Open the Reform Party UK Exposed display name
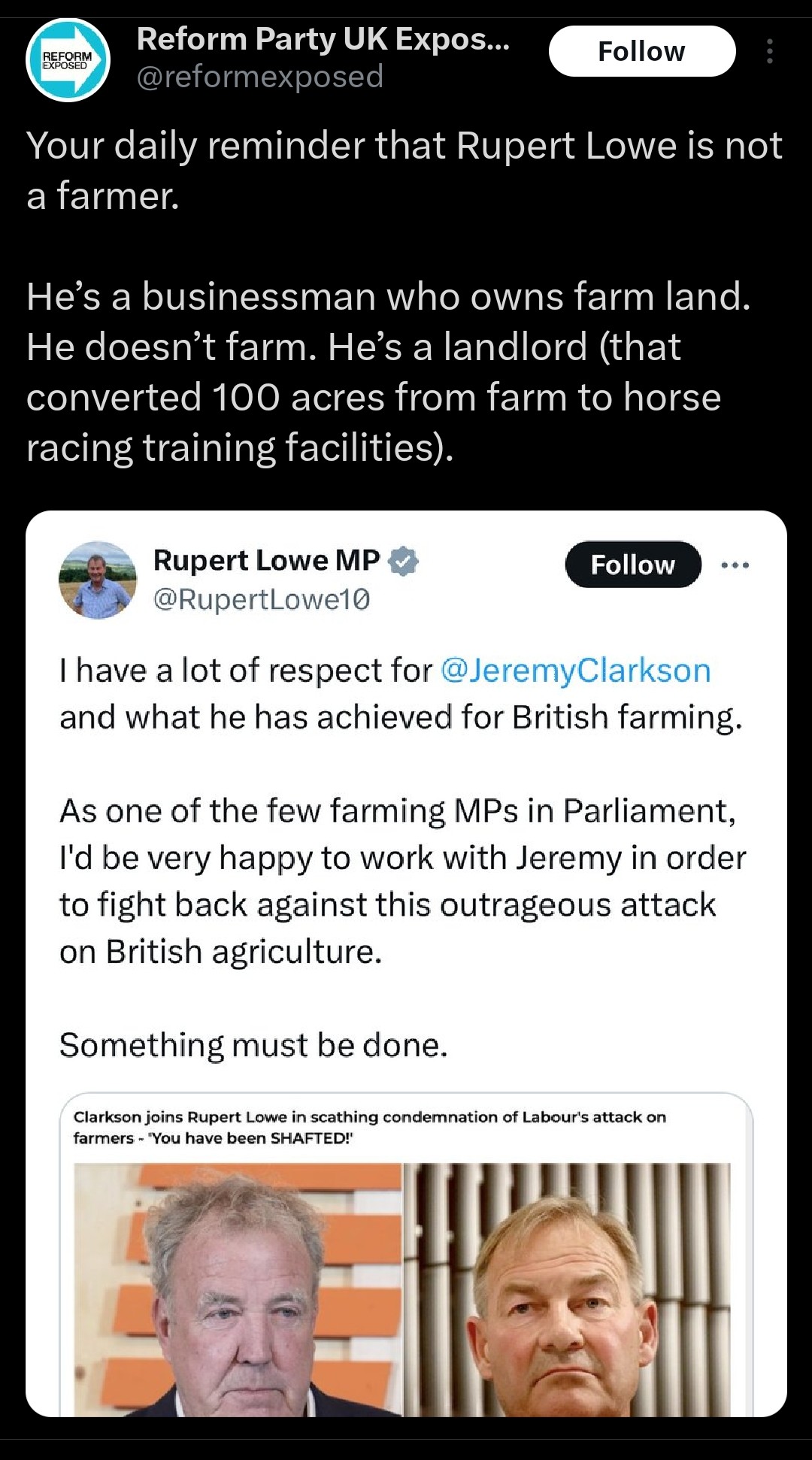 point(323,39)
